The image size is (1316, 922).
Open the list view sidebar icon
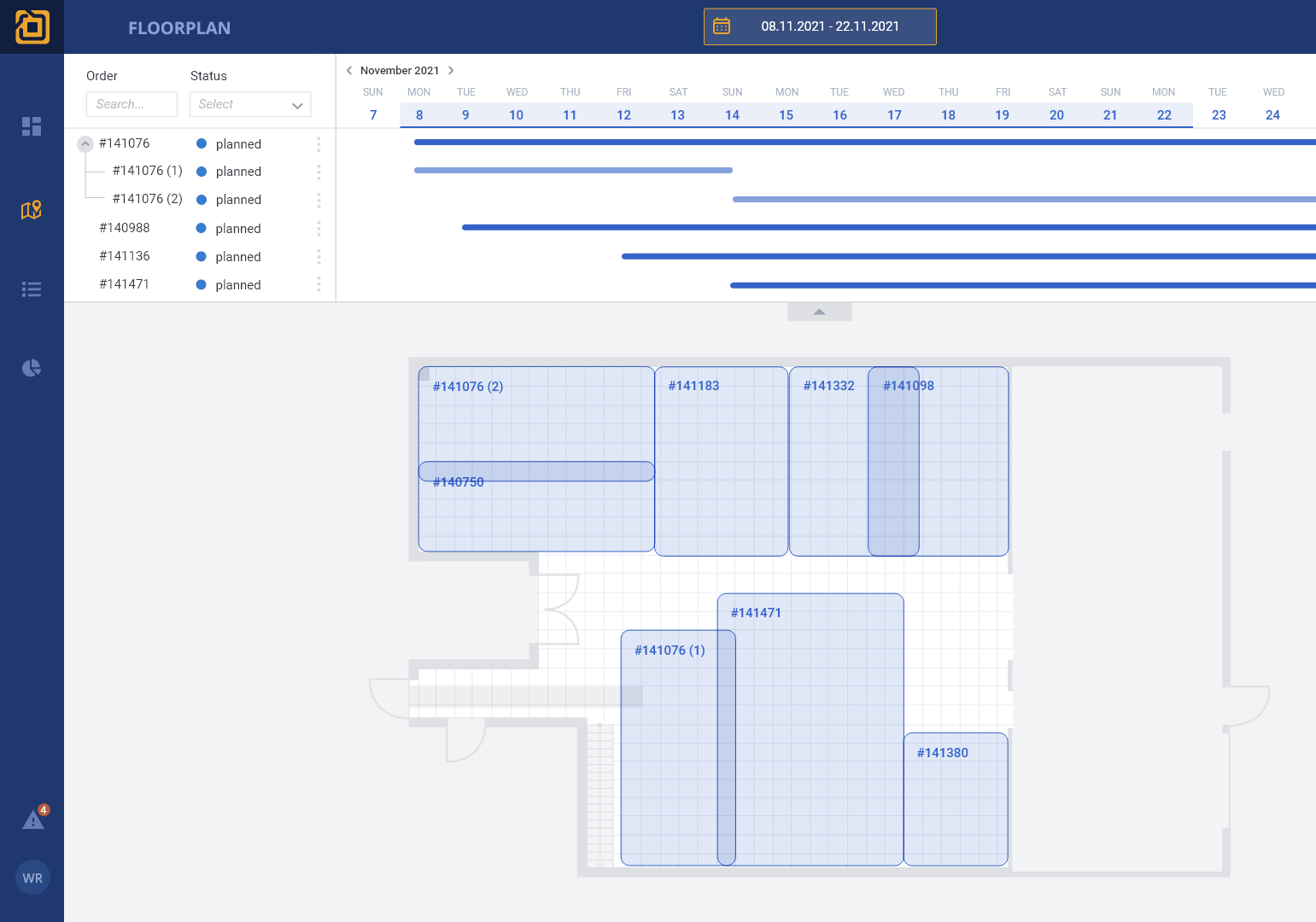point(32,289)
